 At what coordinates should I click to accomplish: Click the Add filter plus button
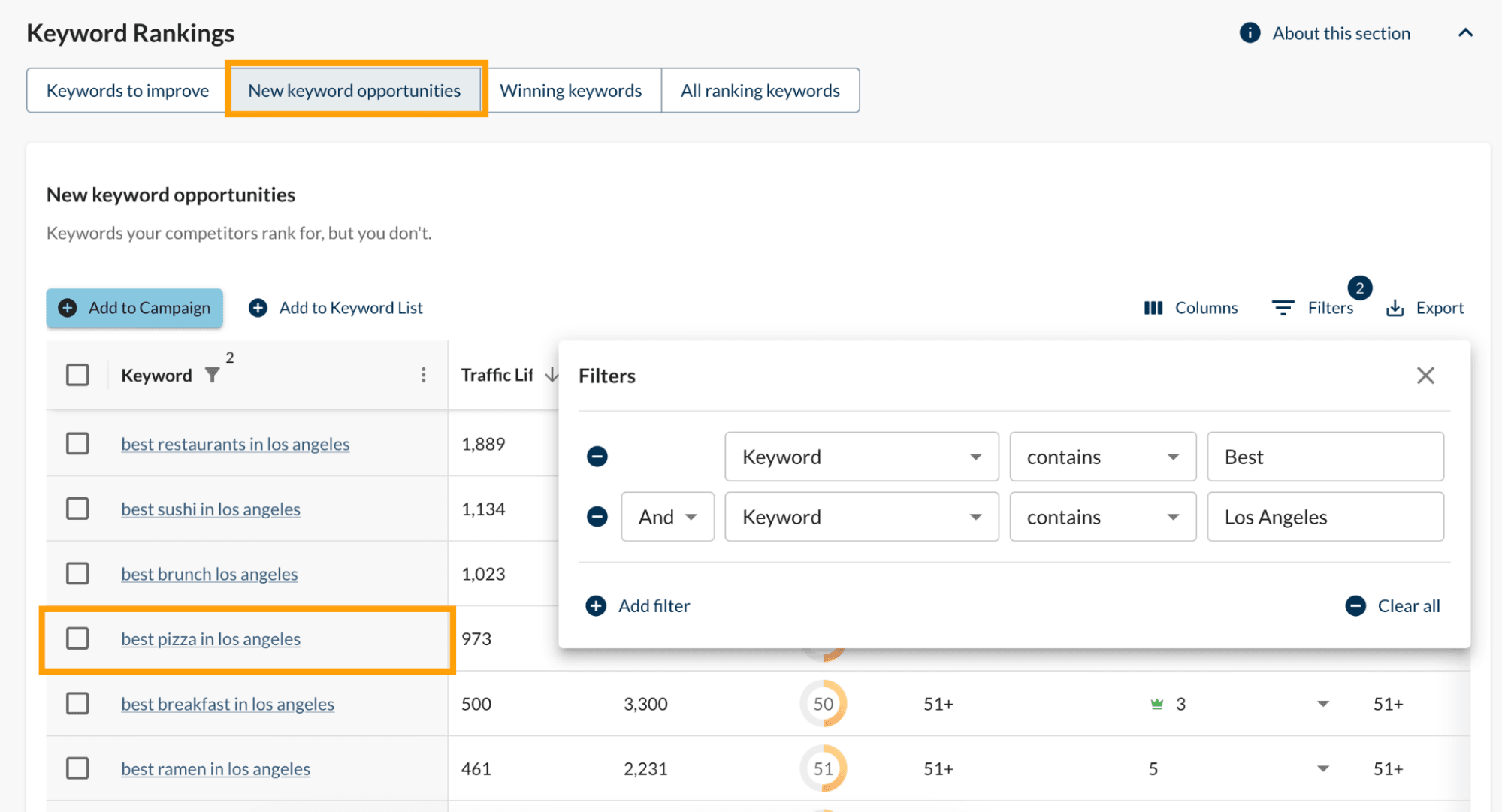596,606
